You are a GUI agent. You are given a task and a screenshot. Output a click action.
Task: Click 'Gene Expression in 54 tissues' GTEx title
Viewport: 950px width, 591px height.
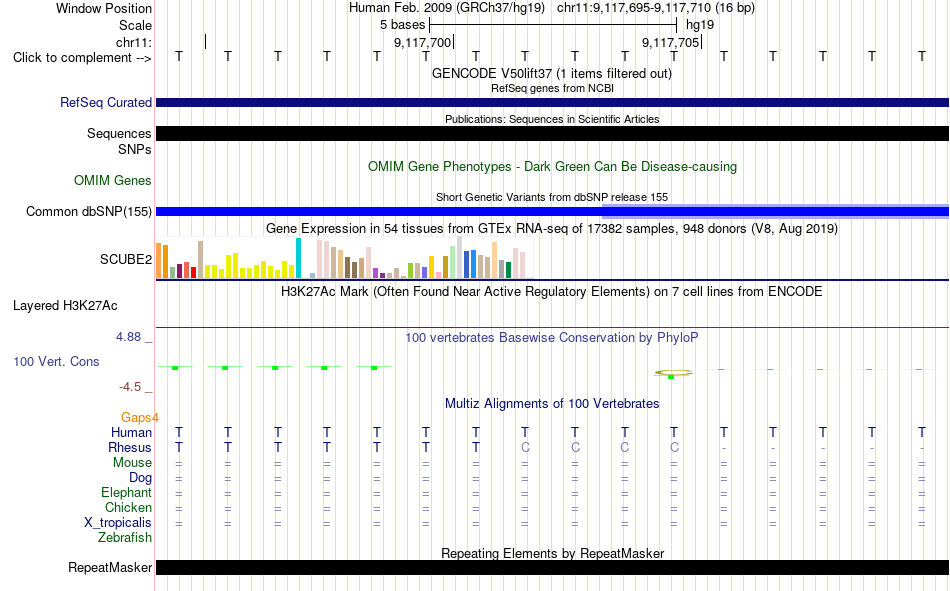(x=552, y=229)
